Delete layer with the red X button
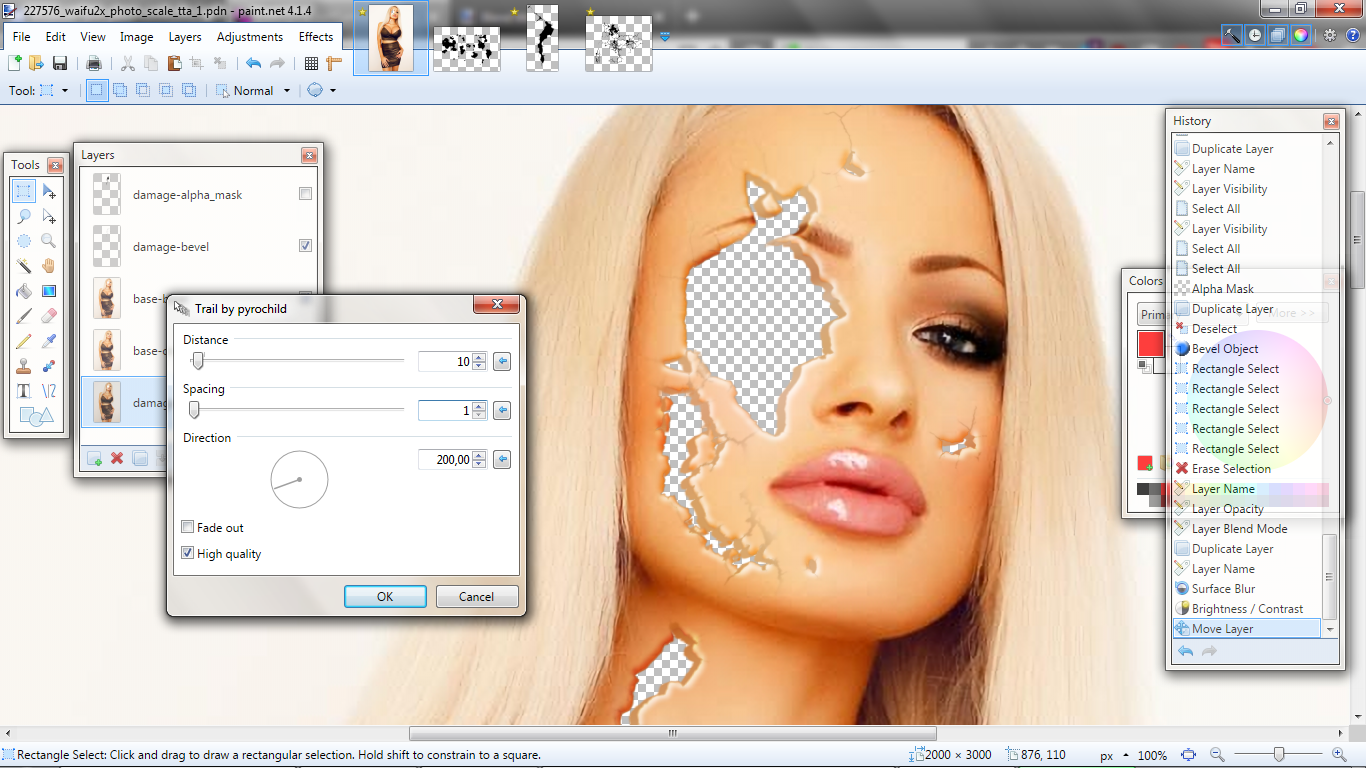This screenshot has width=1366, height=768. point(117,458)
